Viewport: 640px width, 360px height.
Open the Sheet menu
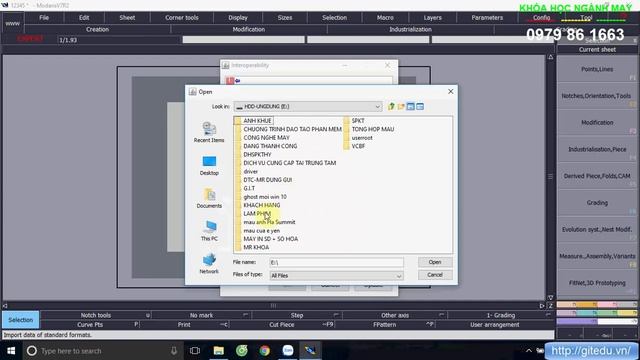click(127, 18)
